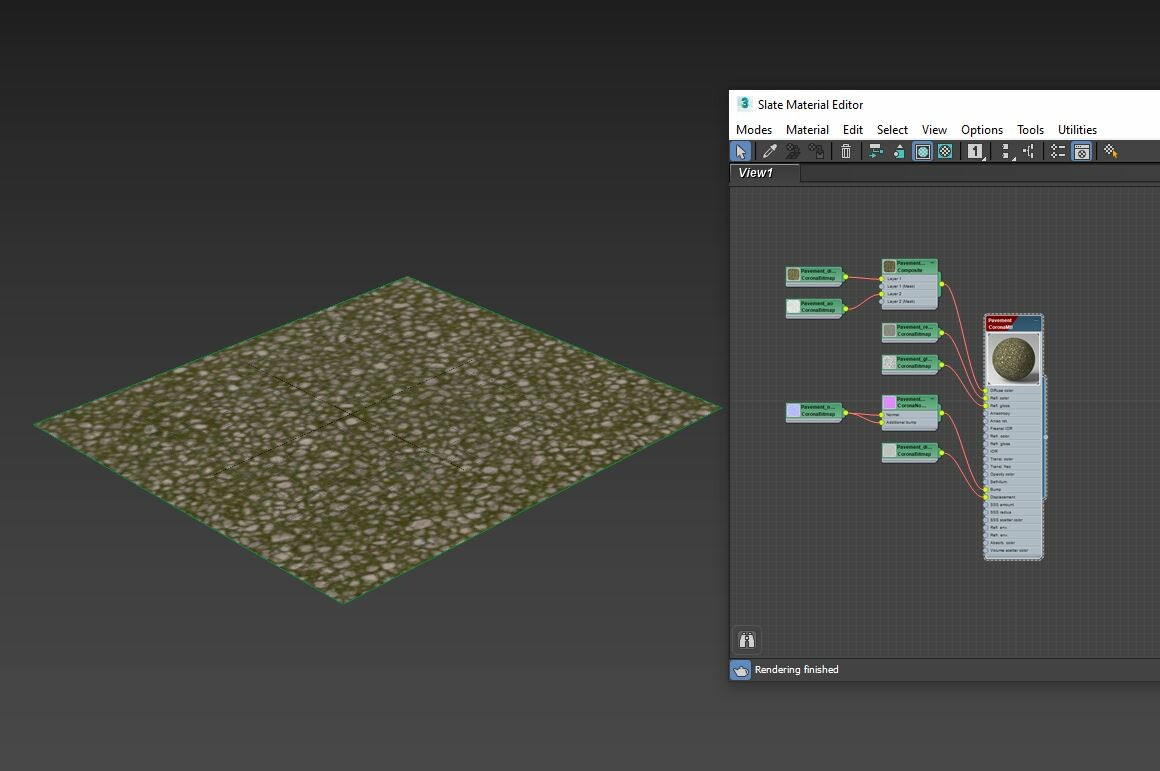The image size is (1160, 771).
Task: Click the Diffuse color input slot on CoronaMtl
Action: pos(986,390)
